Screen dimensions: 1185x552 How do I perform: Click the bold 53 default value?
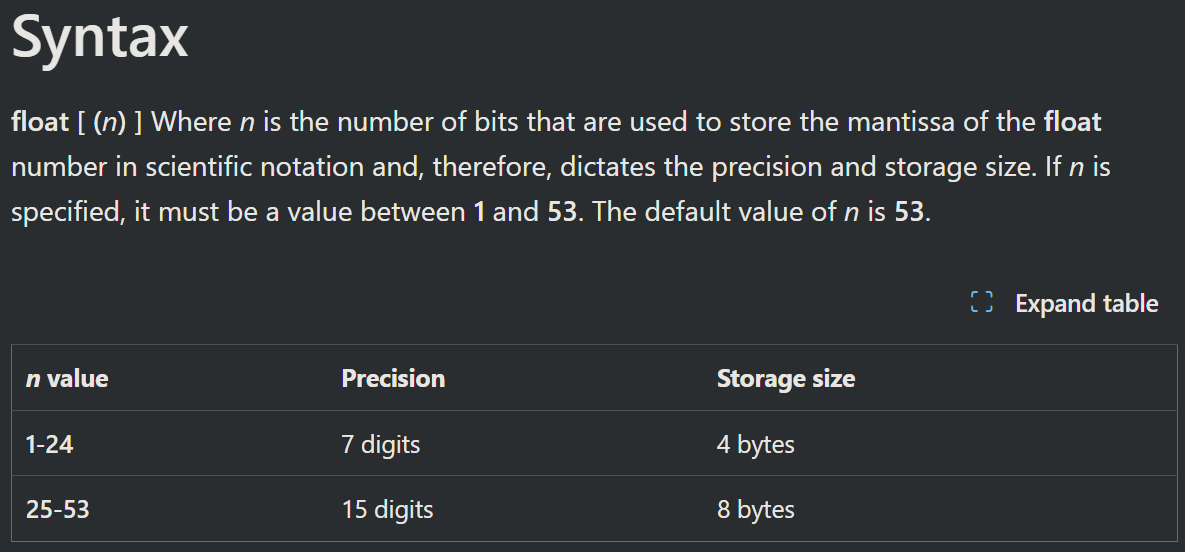point(910,212)
